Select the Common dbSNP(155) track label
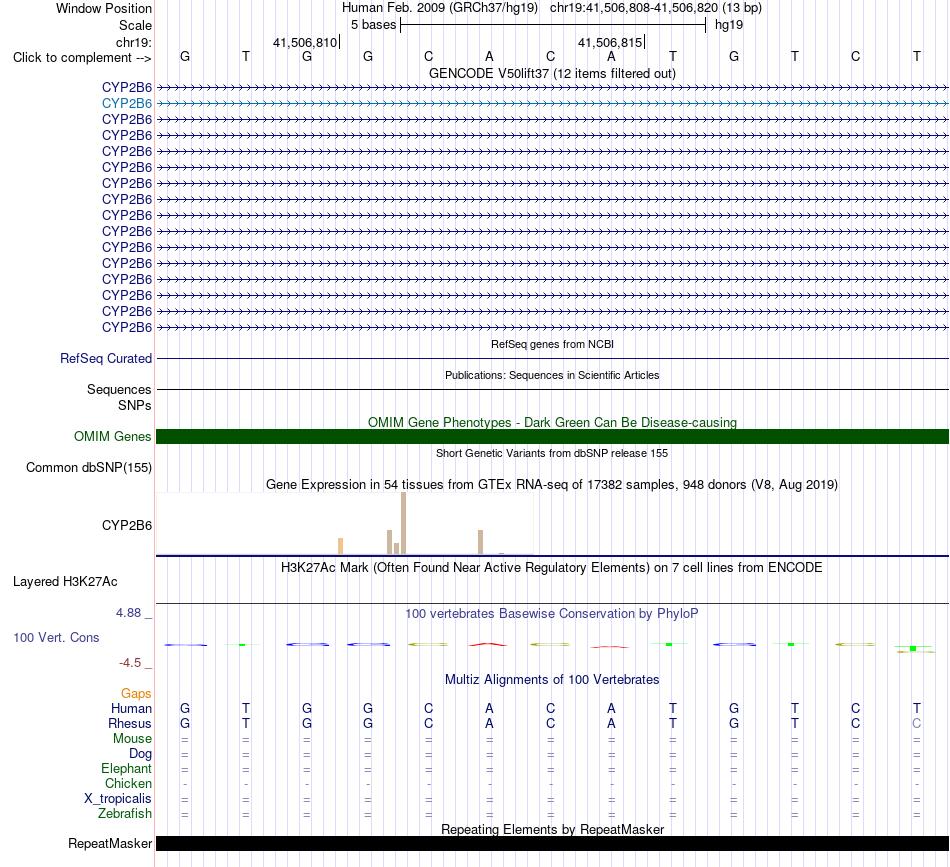The height and width of the screenshot is (867, 950). pos(88,467)
